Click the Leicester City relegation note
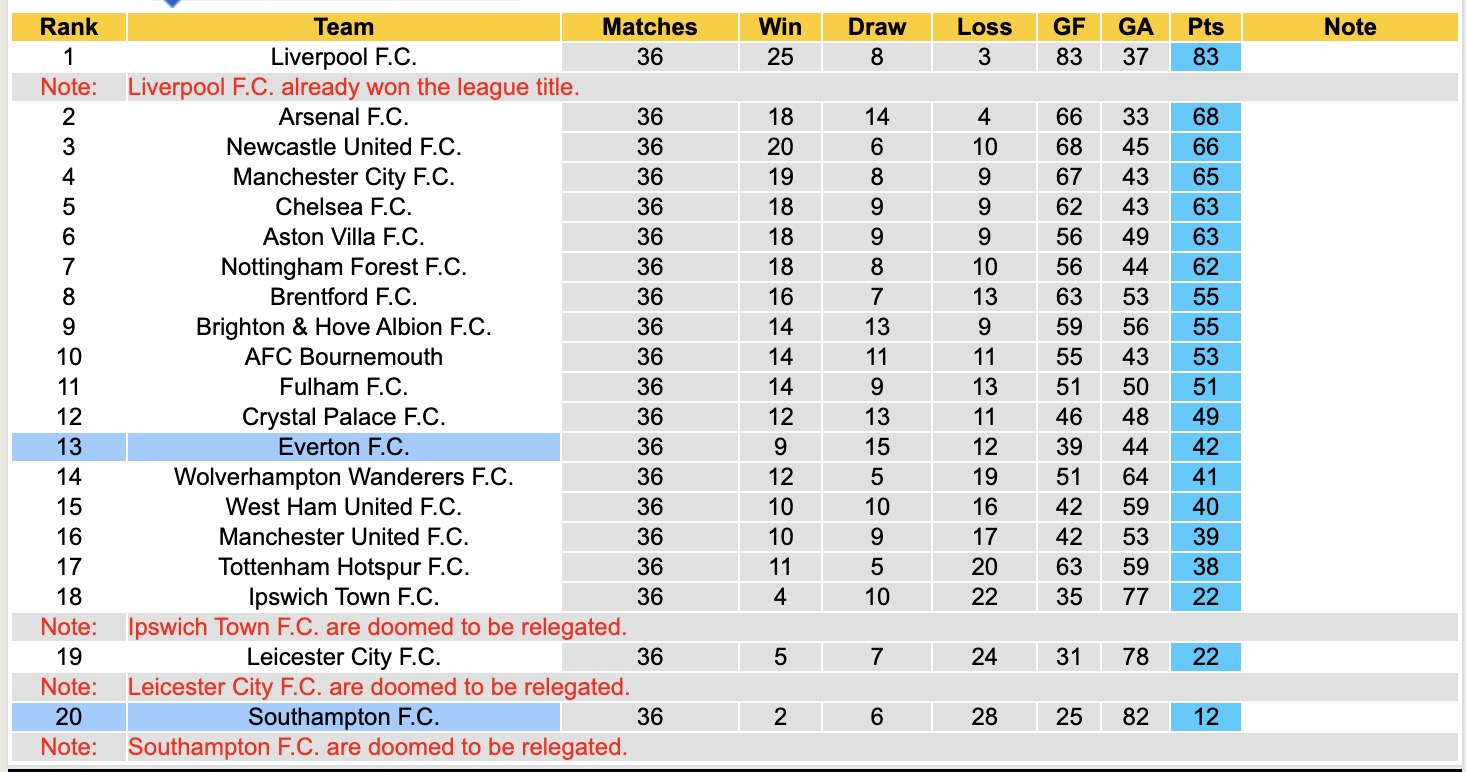Image resolution: width=1466 pixels, height=772 pixels. [x=379, y=687]
